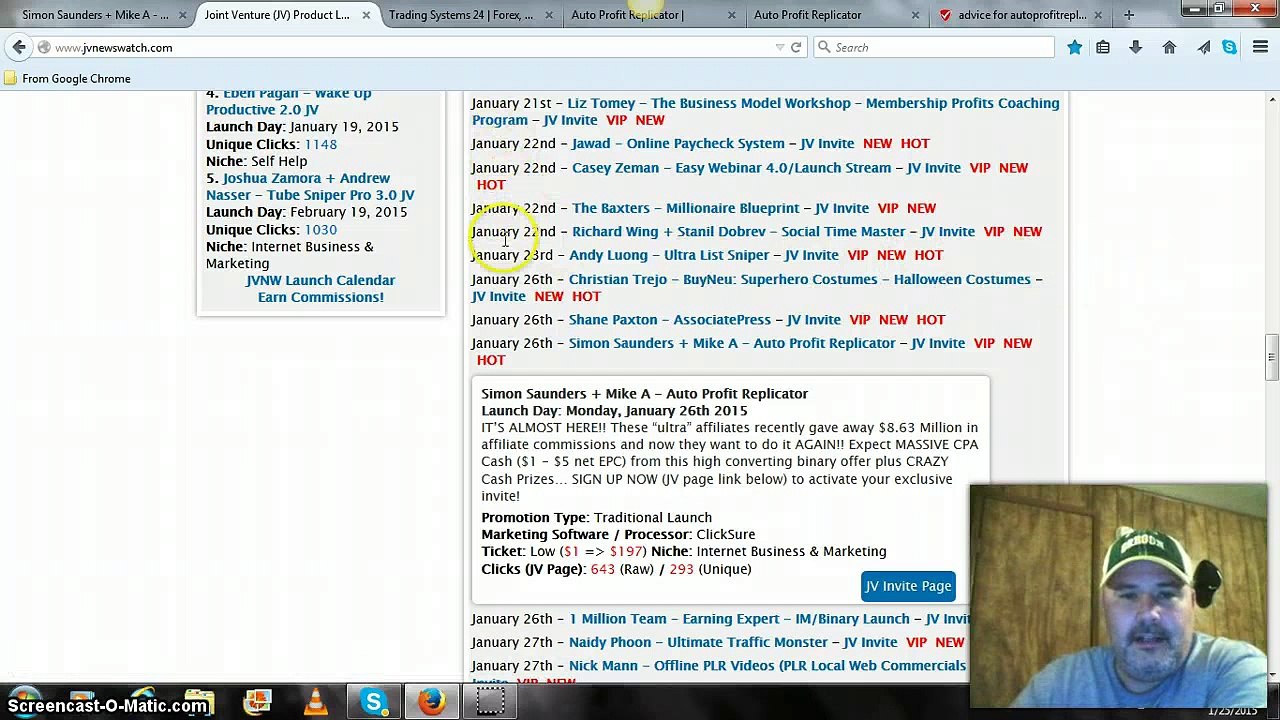Go to the Home page icon
Screen dimensions: 1280x720
[1169, 47]
